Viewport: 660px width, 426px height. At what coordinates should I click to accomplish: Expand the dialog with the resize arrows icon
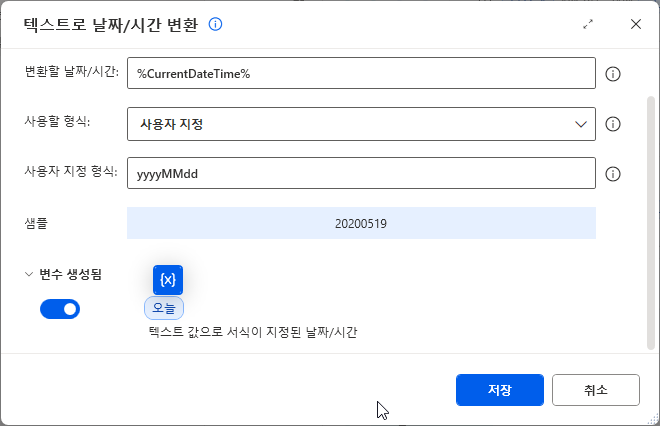[x=588, y=24]
